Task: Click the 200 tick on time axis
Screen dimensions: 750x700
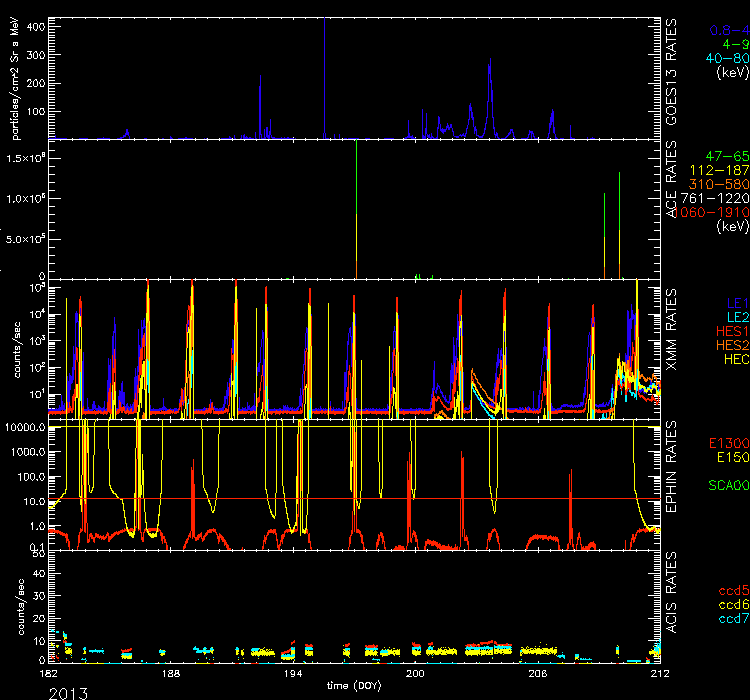Action: [415, 675]
